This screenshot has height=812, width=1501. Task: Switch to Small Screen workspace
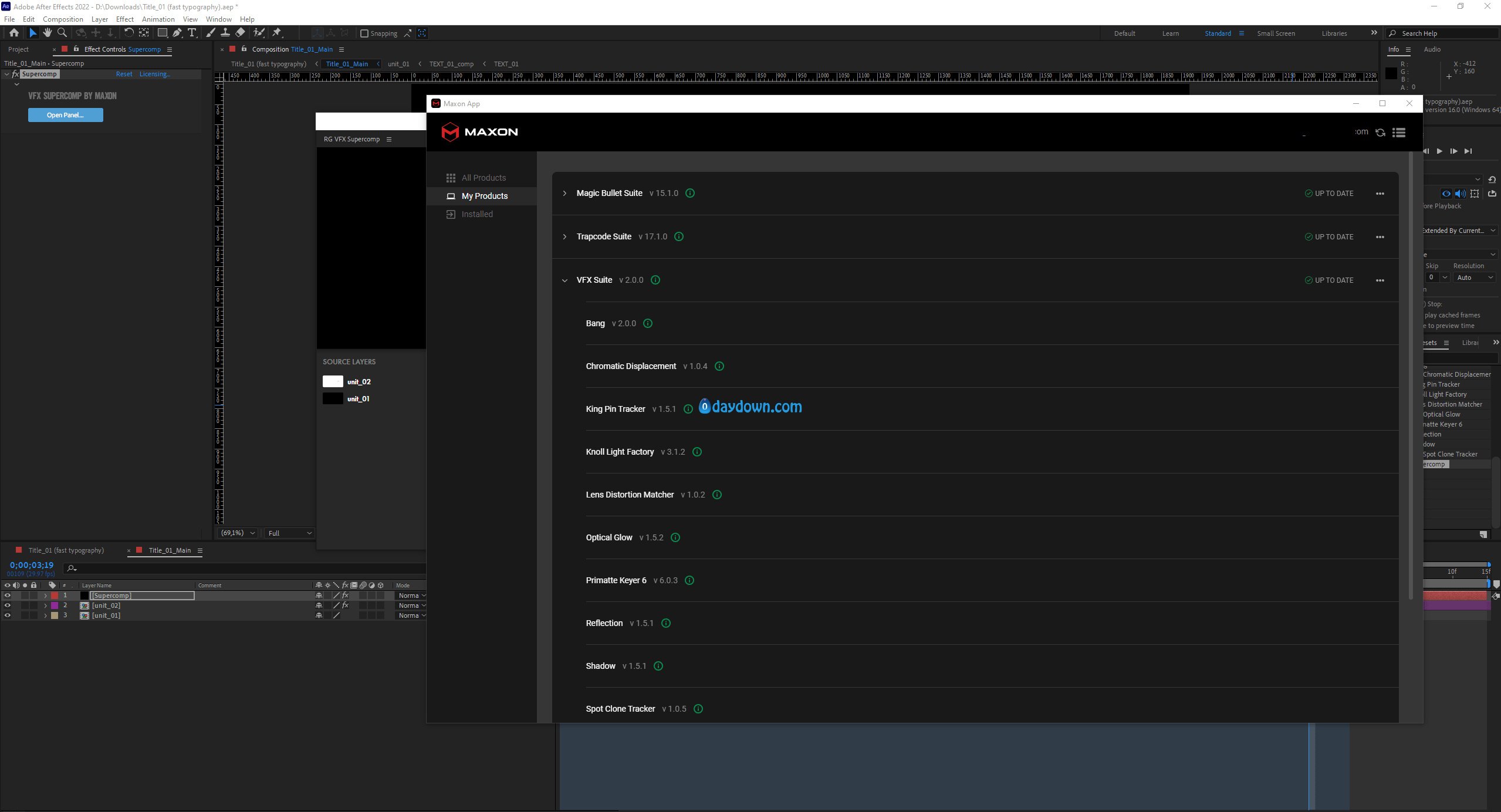tap(1276, 33)
